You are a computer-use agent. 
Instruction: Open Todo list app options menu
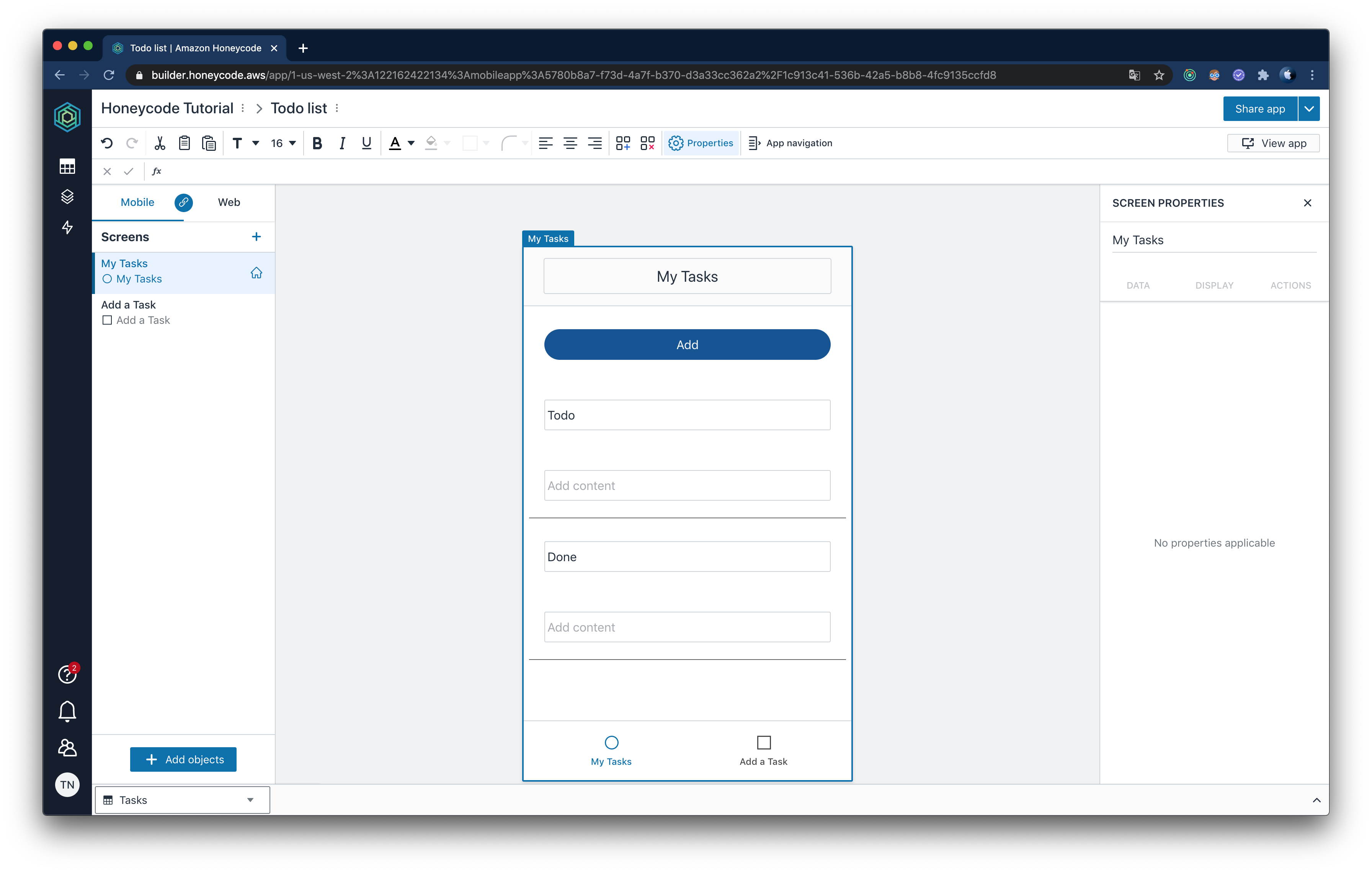tap(337, 108)
